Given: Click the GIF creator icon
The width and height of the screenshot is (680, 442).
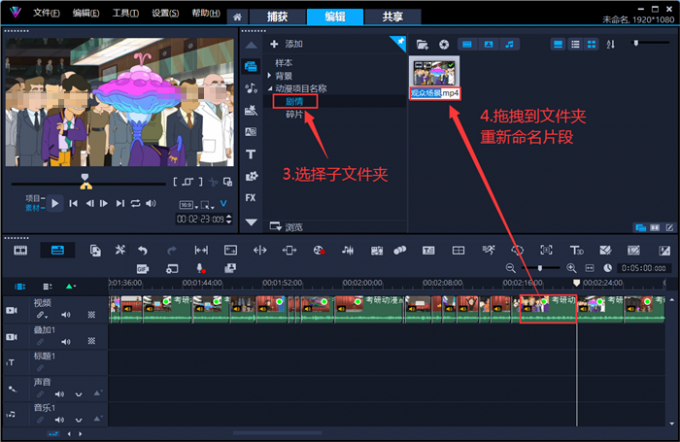Looking at the screenshot, I should (143, 269).
